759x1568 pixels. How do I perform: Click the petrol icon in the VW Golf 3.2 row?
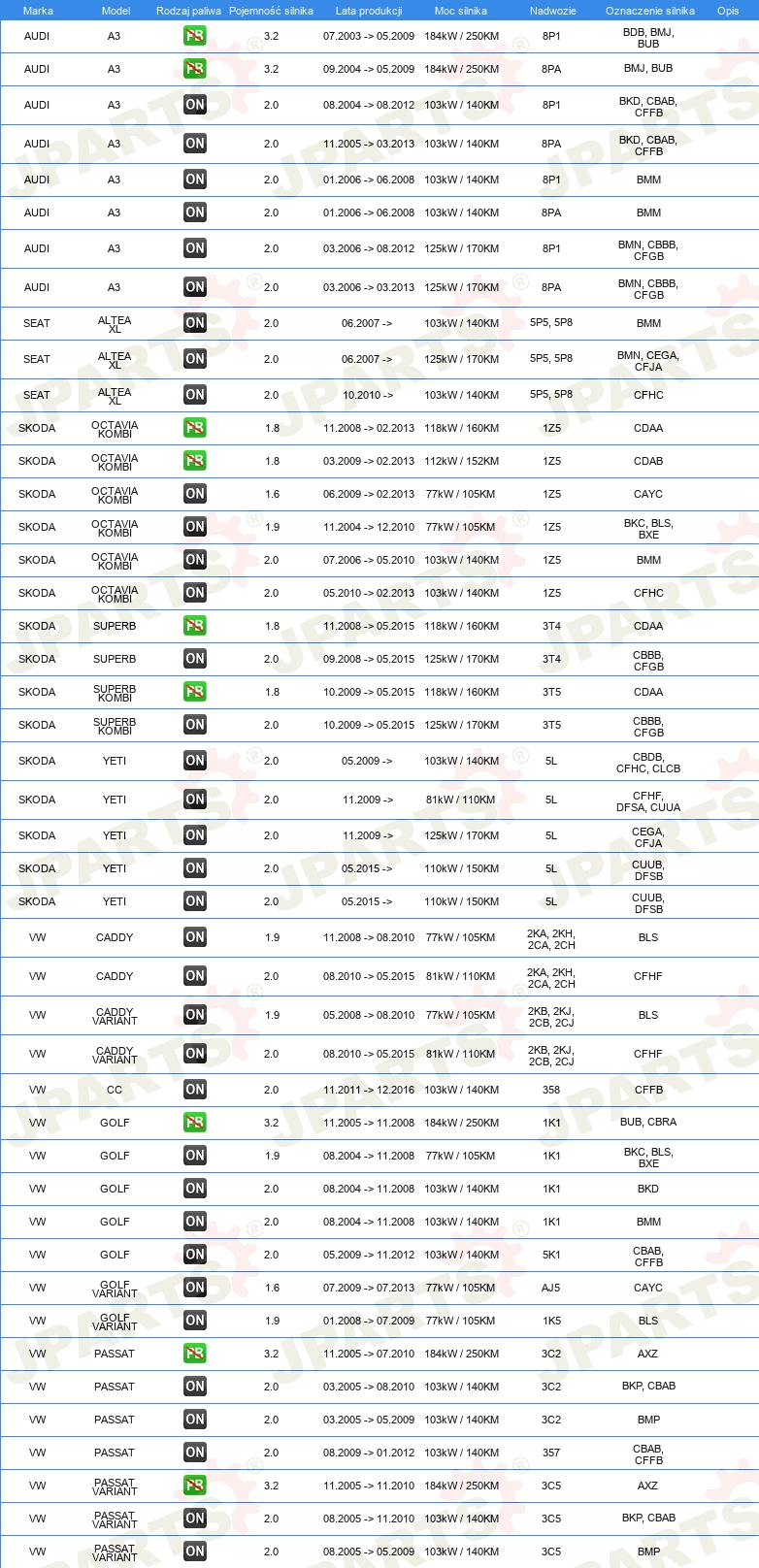tap(195, 1123)
